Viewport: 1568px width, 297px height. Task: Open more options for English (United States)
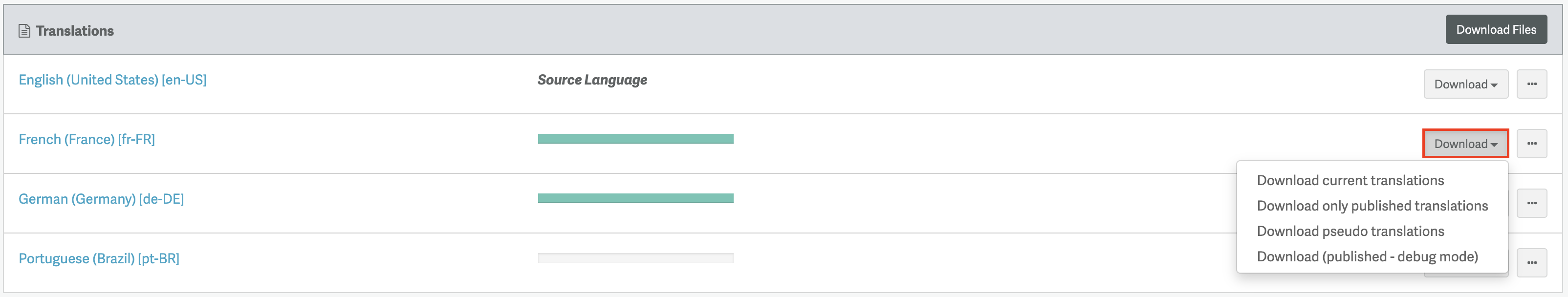coord(1531,84)
